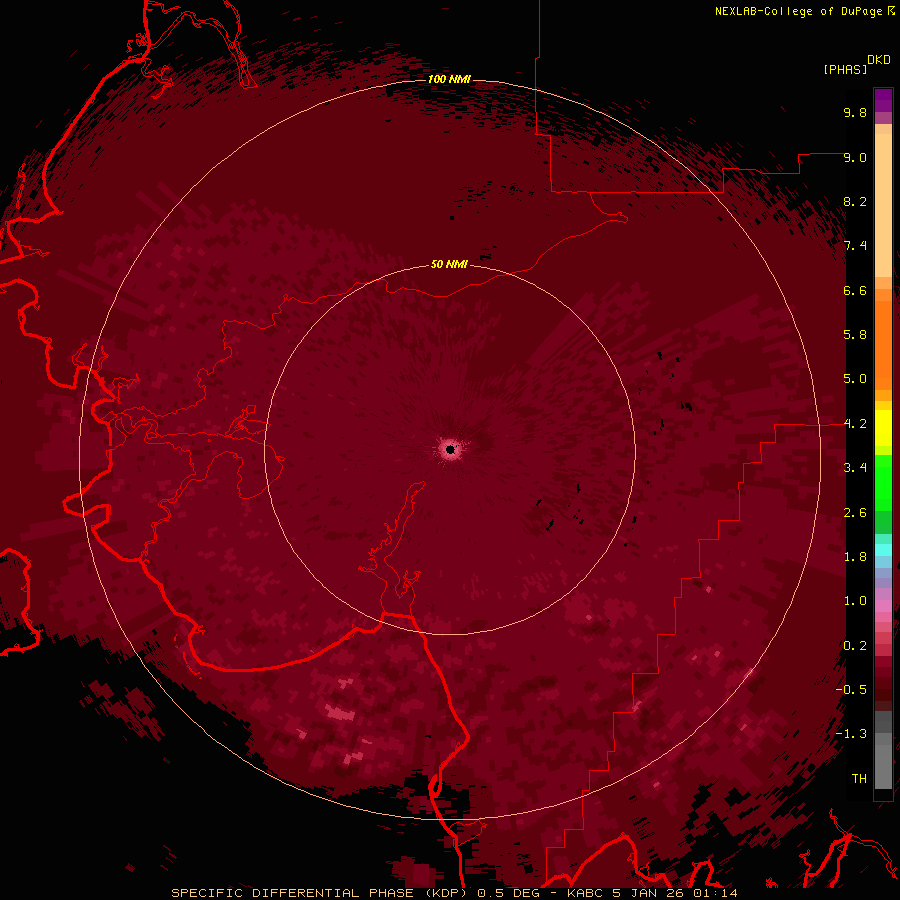
Task: Click the 2.6 value on color scale
Action: coord(855,513)
